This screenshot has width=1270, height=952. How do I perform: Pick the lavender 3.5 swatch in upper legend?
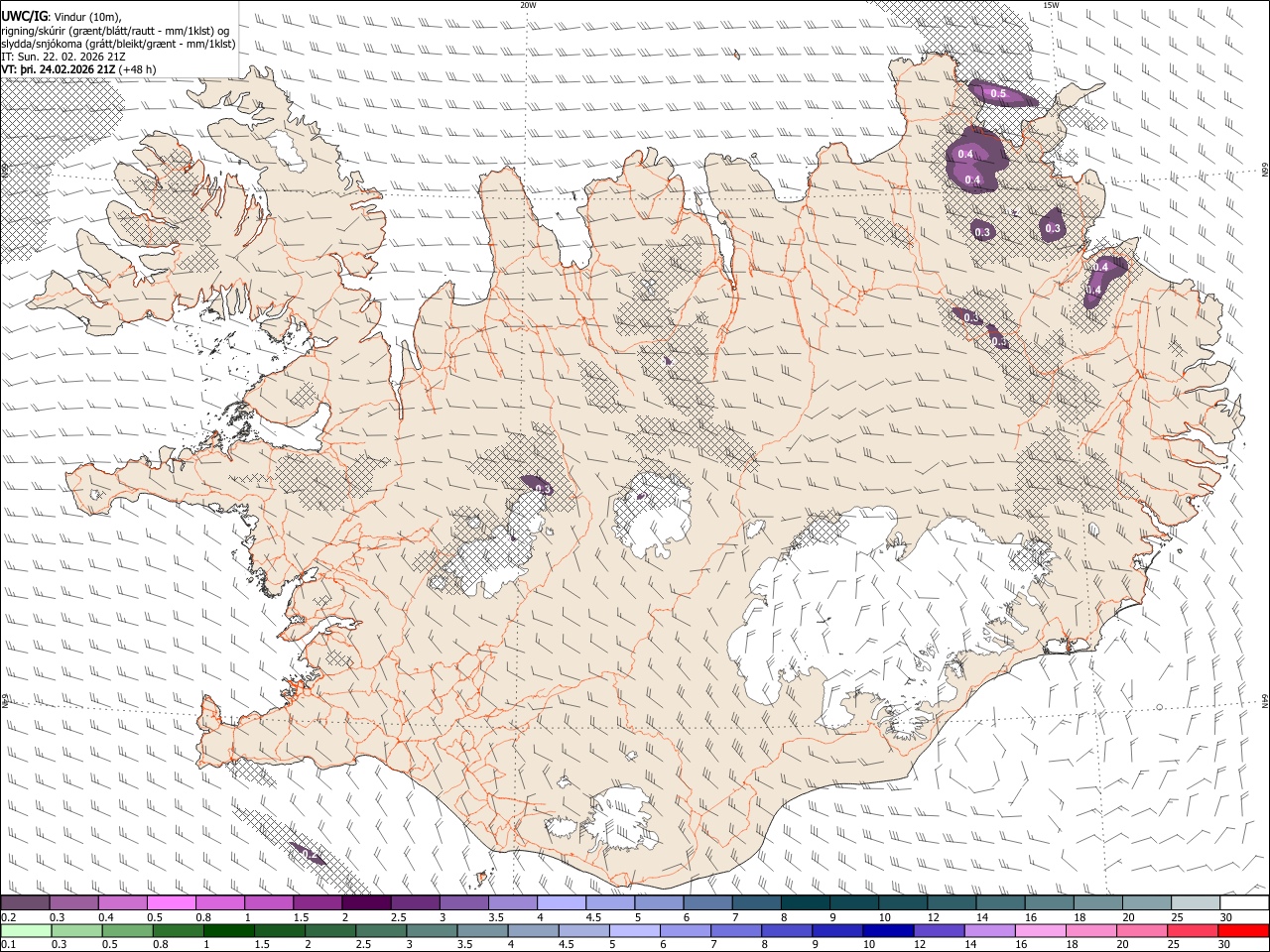(x=513, y=903)
